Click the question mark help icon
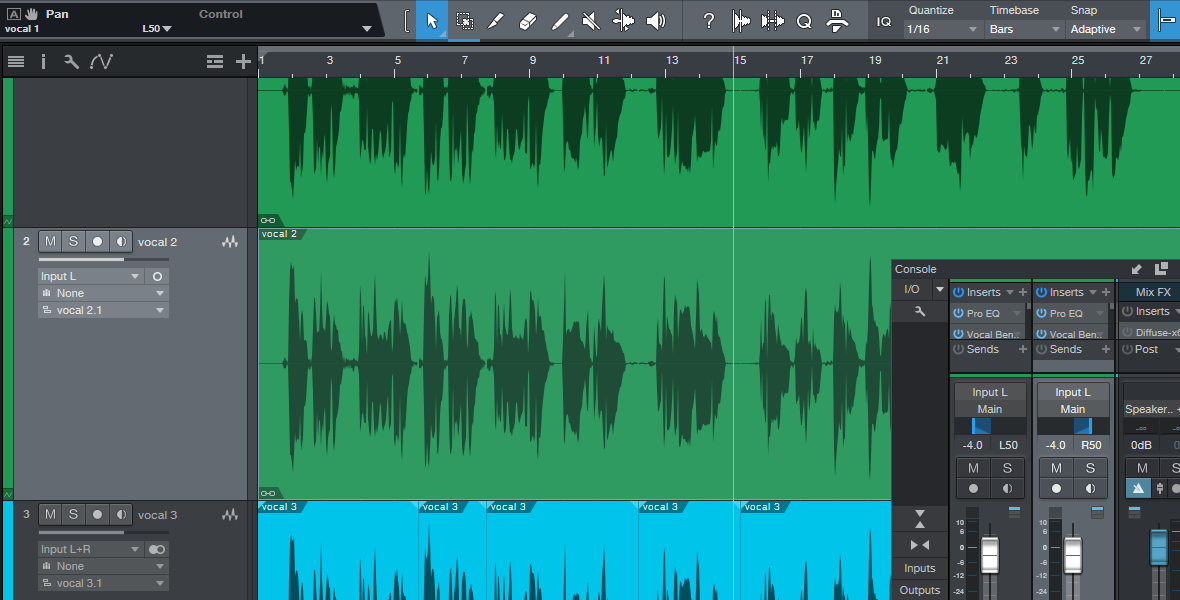 tap(708, 20)
